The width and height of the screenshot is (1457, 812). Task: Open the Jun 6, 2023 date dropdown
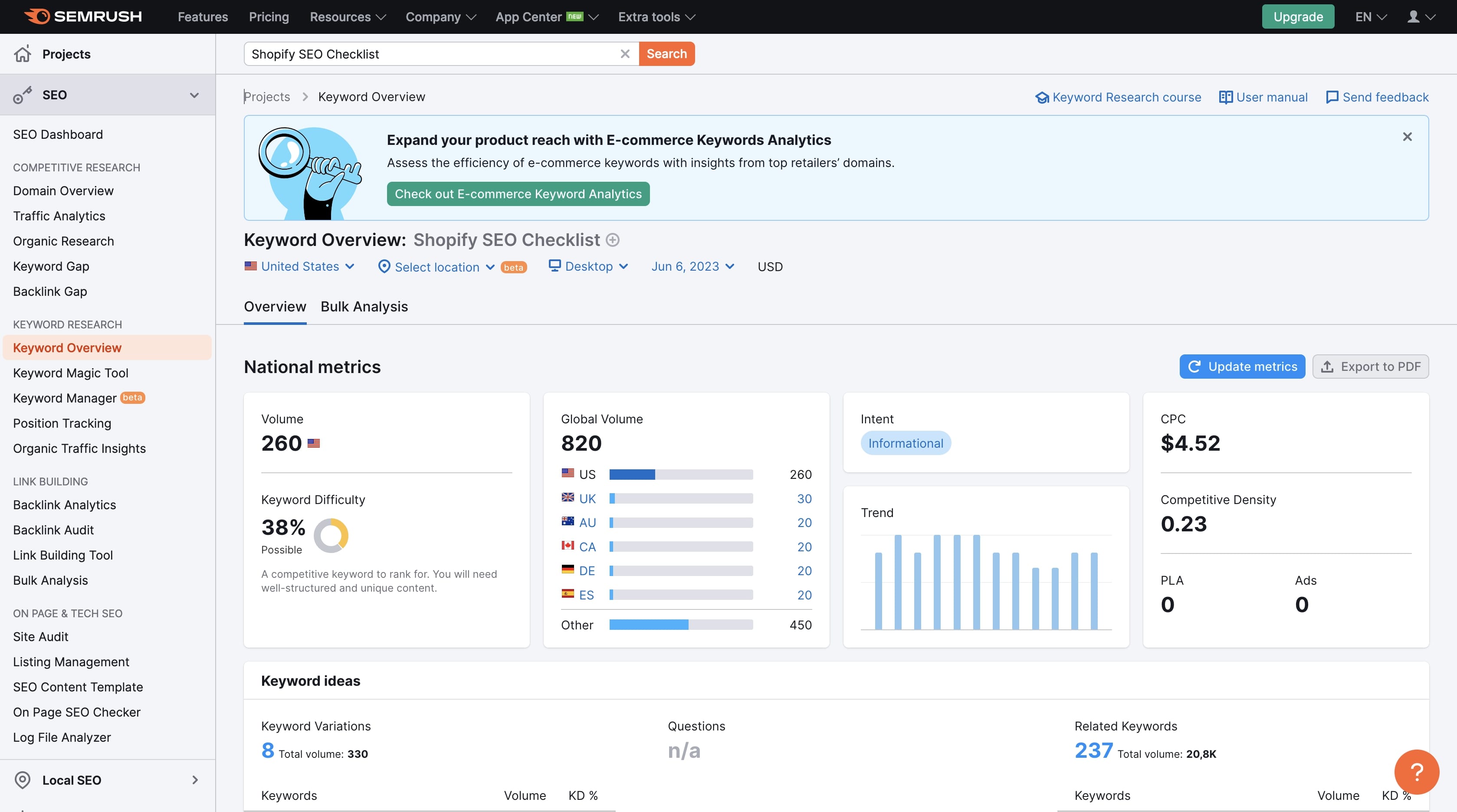[x=693, y=266]
